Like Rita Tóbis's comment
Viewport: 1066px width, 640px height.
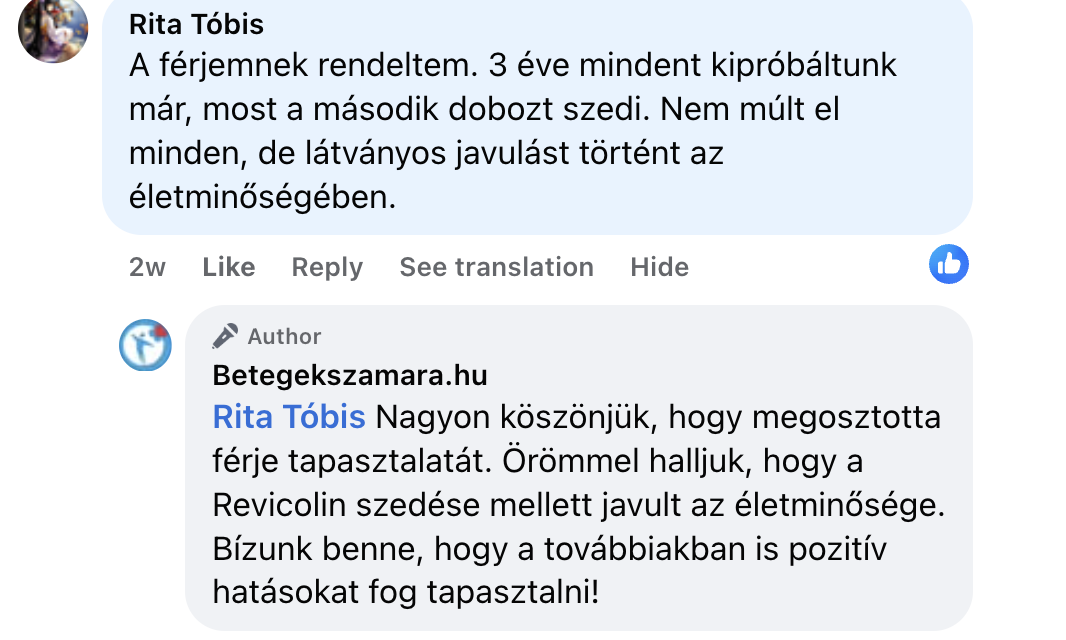(x=228, y=267)
